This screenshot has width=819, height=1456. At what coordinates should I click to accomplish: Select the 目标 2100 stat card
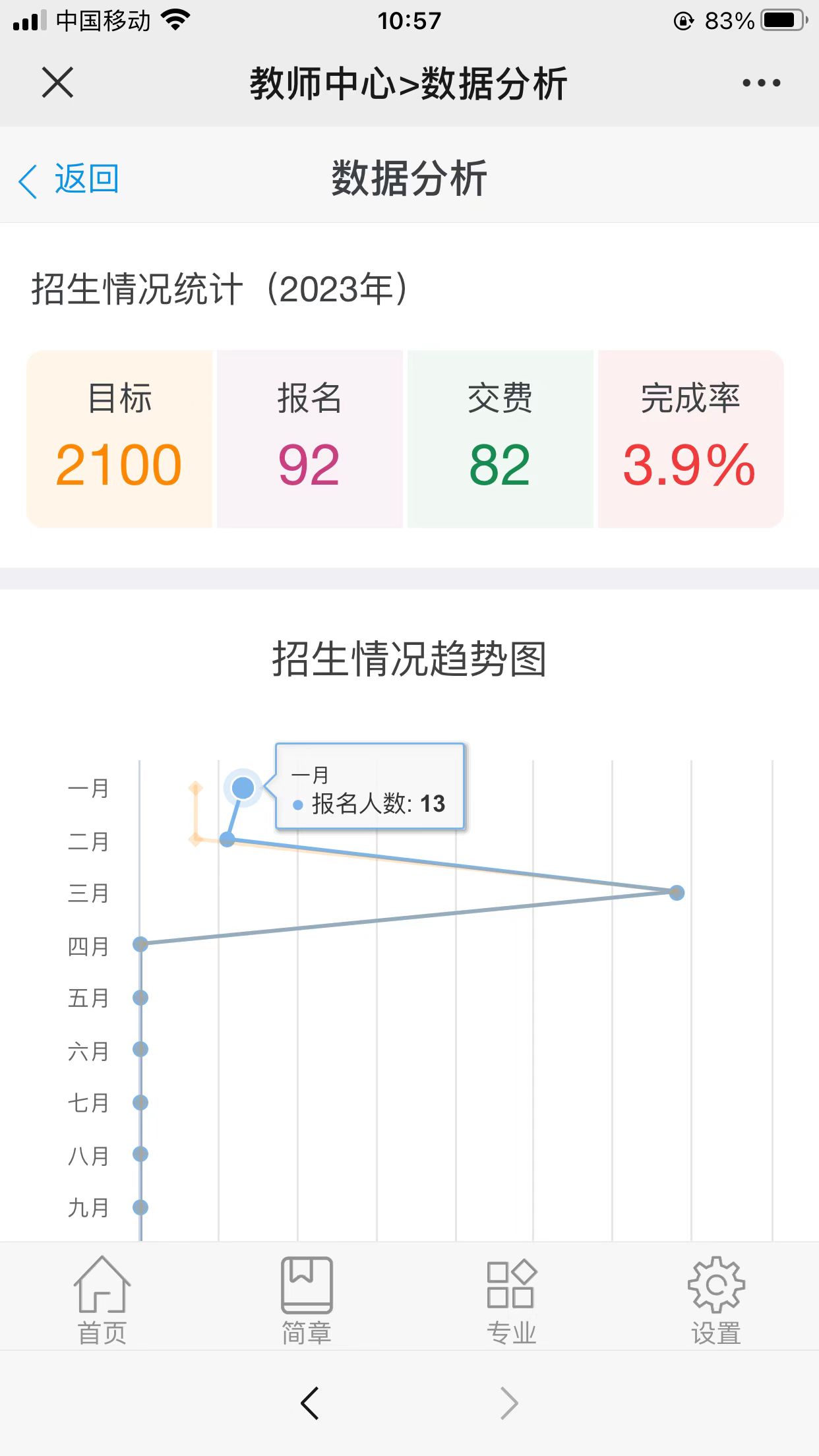tap(119, 439)
